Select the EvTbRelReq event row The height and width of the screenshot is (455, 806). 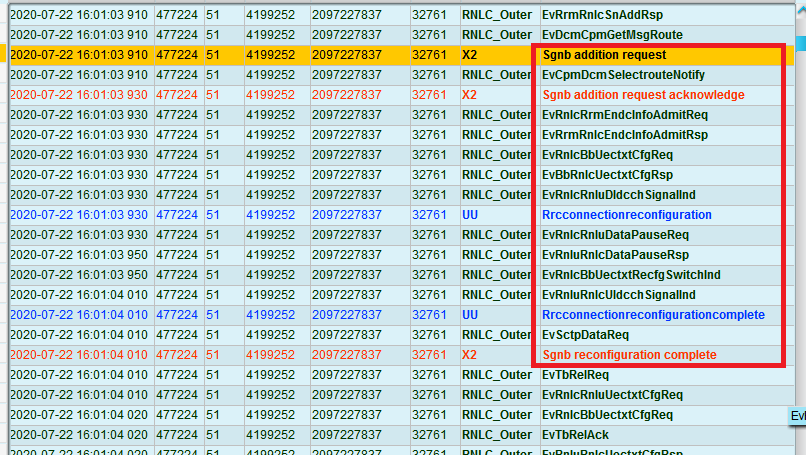575,375
